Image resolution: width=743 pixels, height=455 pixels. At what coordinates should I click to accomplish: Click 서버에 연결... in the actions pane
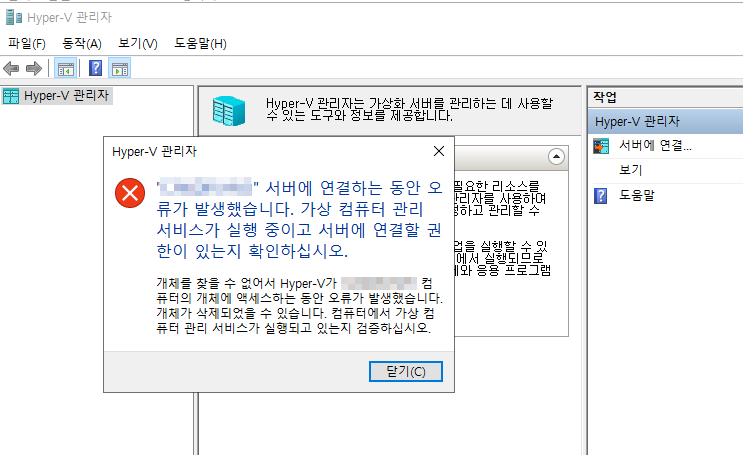[655, 146]
